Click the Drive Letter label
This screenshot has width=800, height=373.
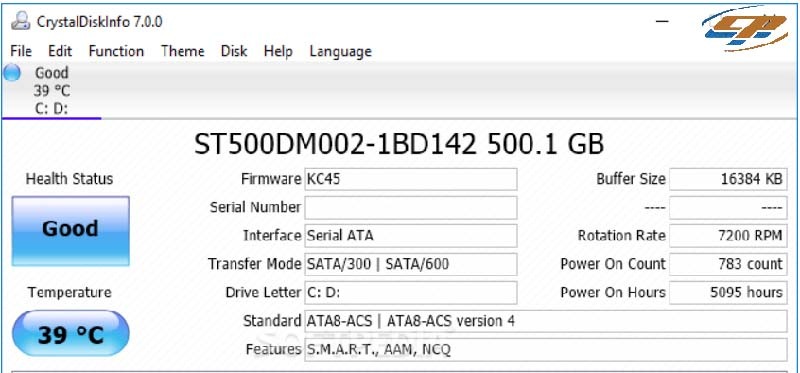(263, 293)
